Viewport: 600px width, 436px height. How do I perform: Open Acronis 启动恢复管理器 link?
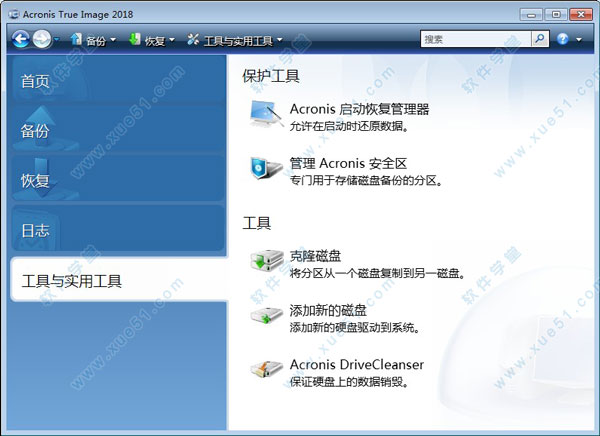coord(359,109)
